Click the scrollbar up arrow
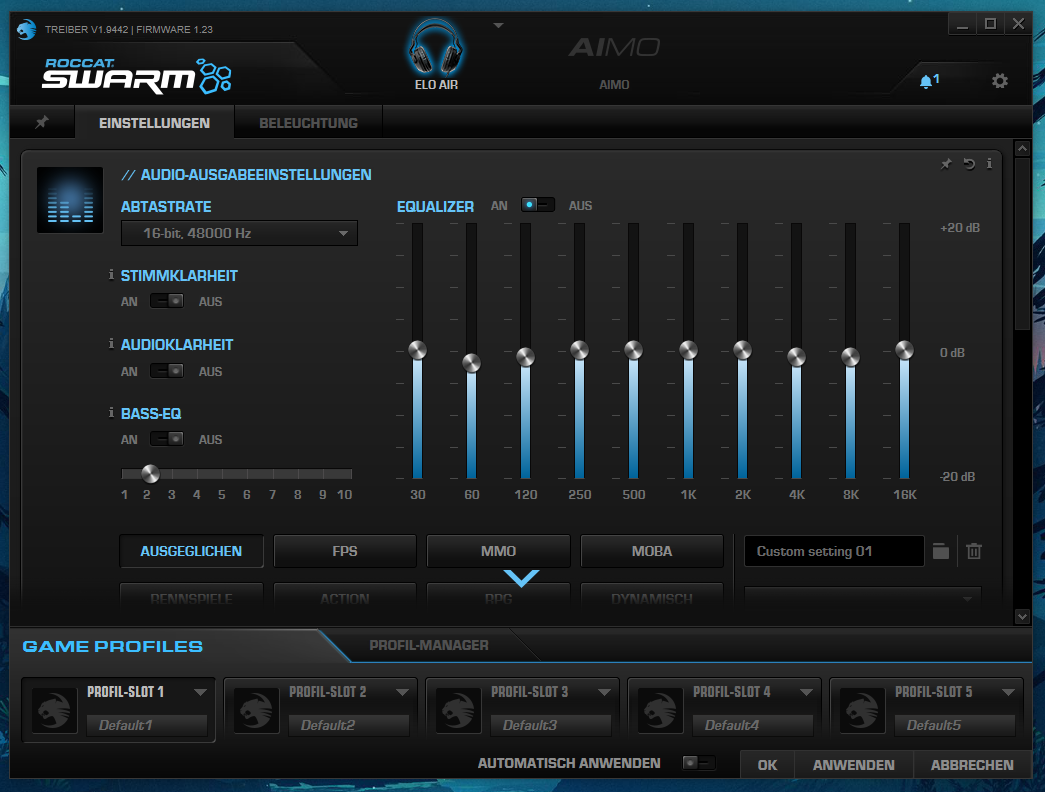Image resolution: width=1045 pixels, height=792 pixels. 1022,148
